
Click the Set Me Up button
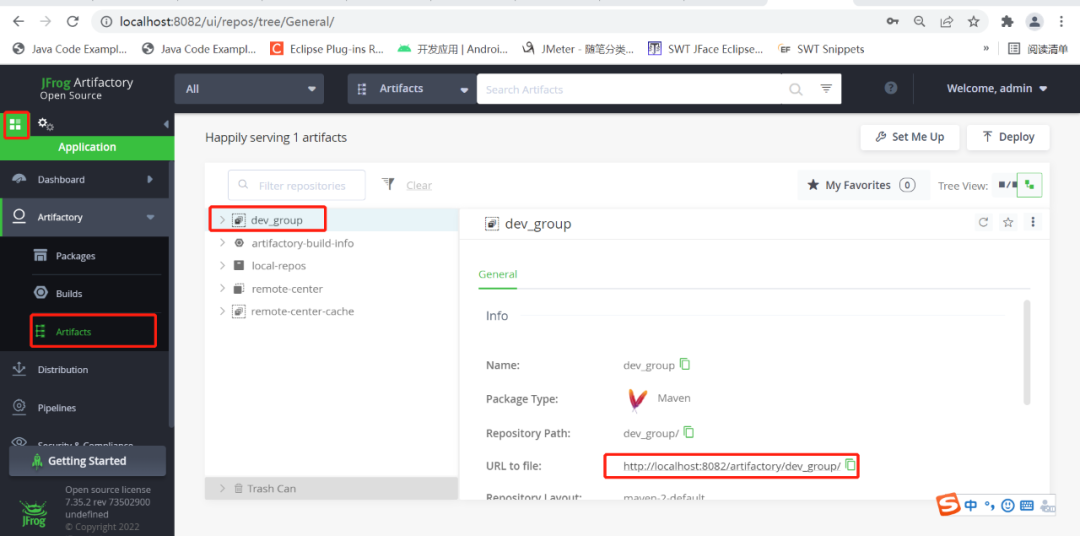pyautogui.click(x=909, y=137)
